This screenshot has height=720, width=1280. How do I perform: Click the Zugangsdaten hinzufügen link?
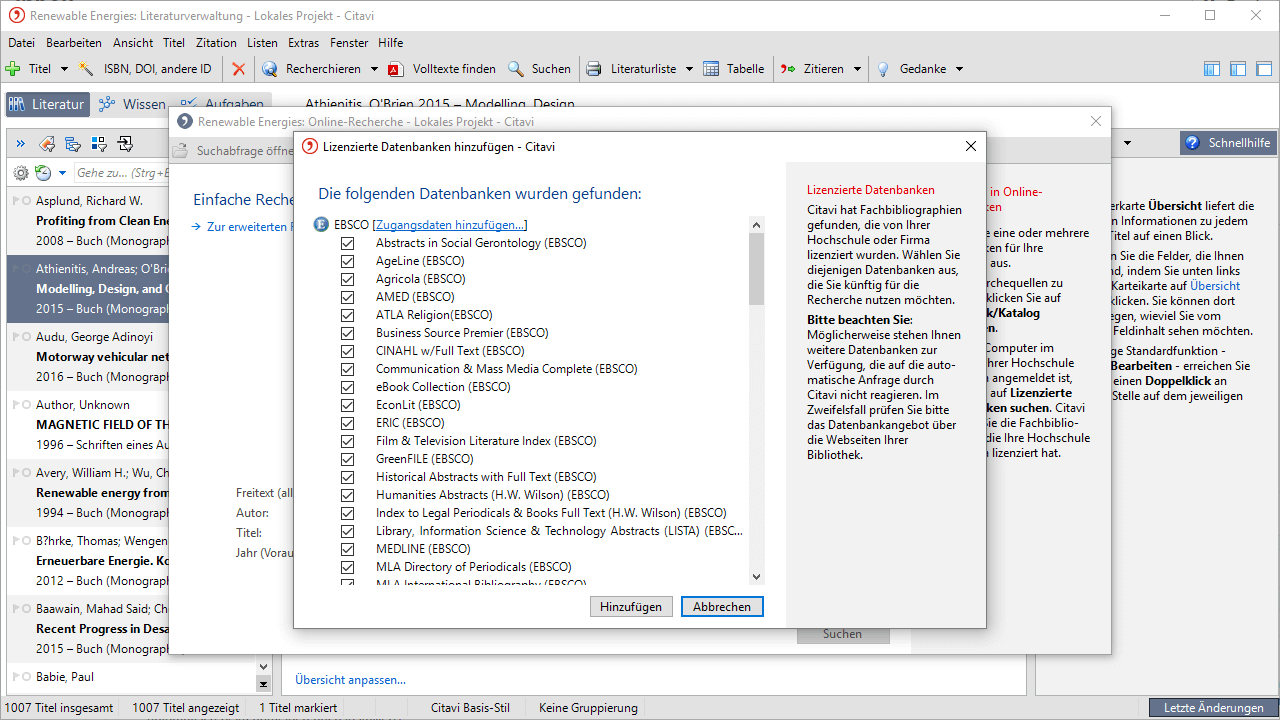(450, 225)
